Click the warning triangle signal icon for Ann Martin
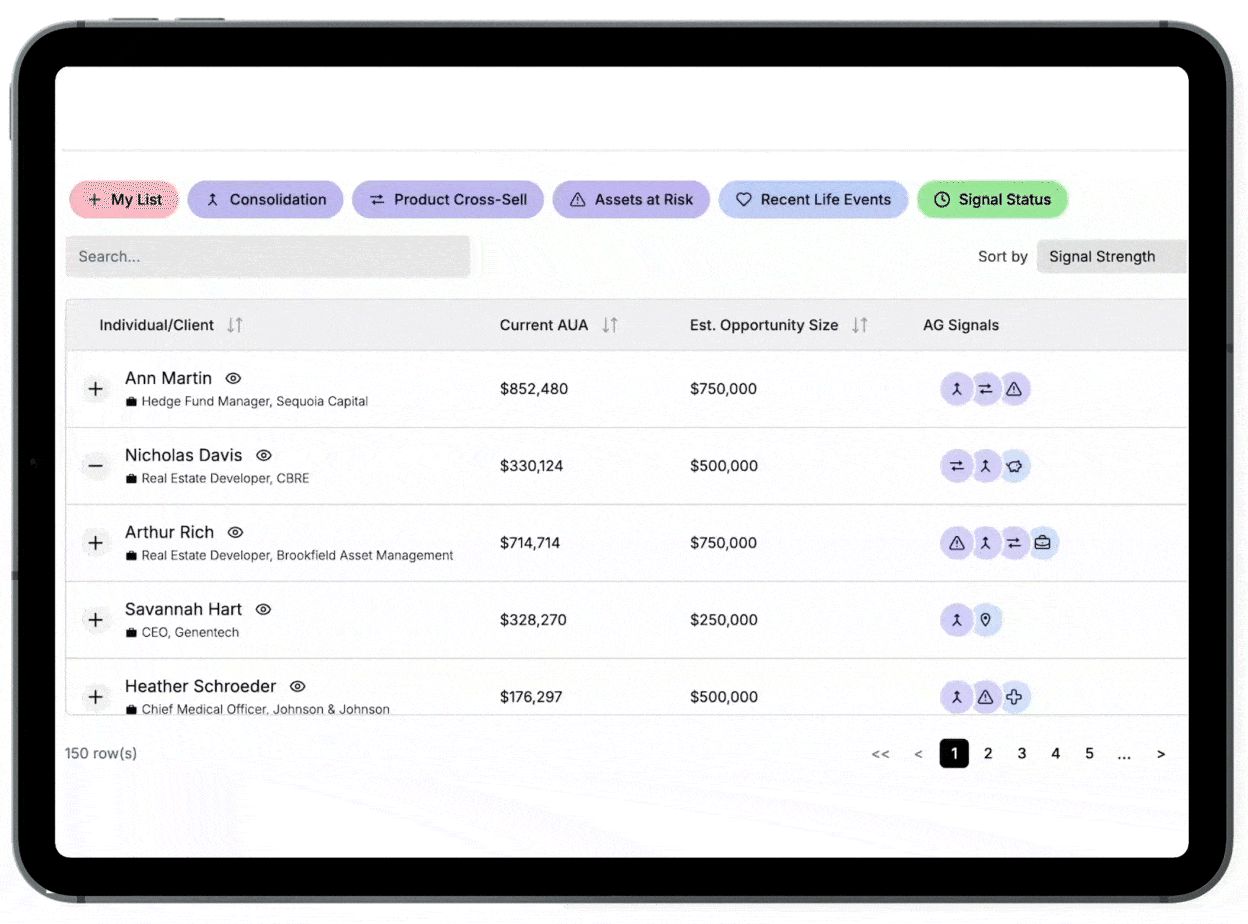 (1014, 389)
